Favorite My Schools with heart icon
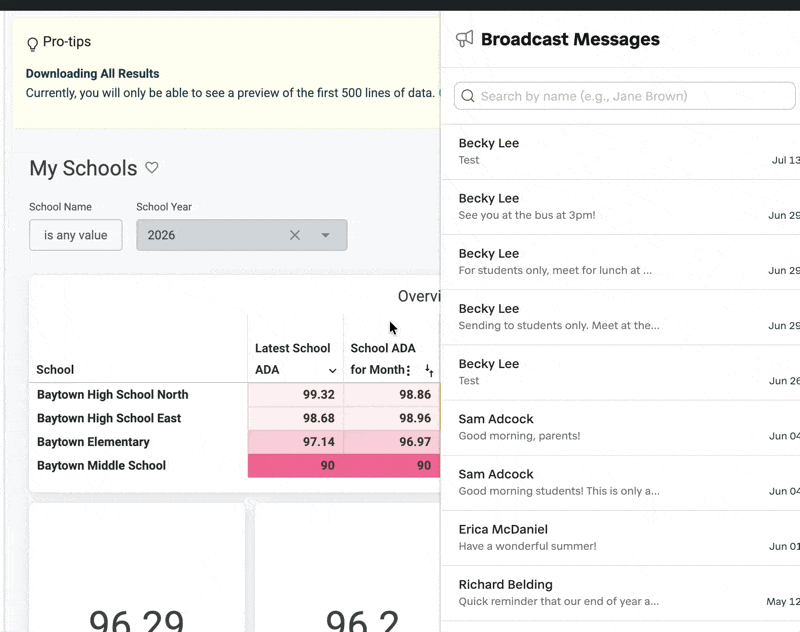This screenshot has height=632, width=800. pyautogui.click(x=152, y=167)
